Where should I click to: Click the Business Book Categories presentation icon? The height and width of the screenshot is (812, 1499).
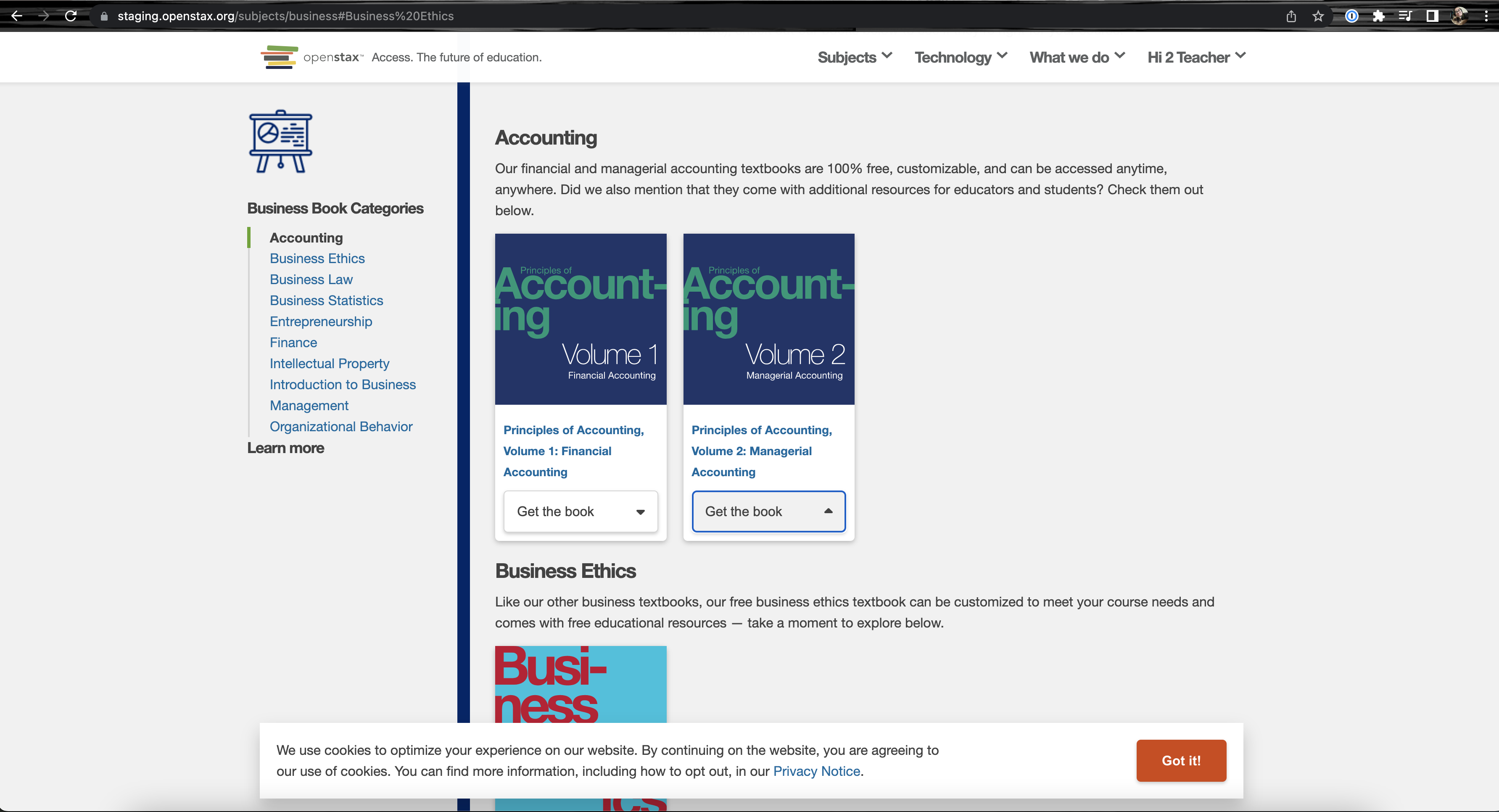click(280, 141)
